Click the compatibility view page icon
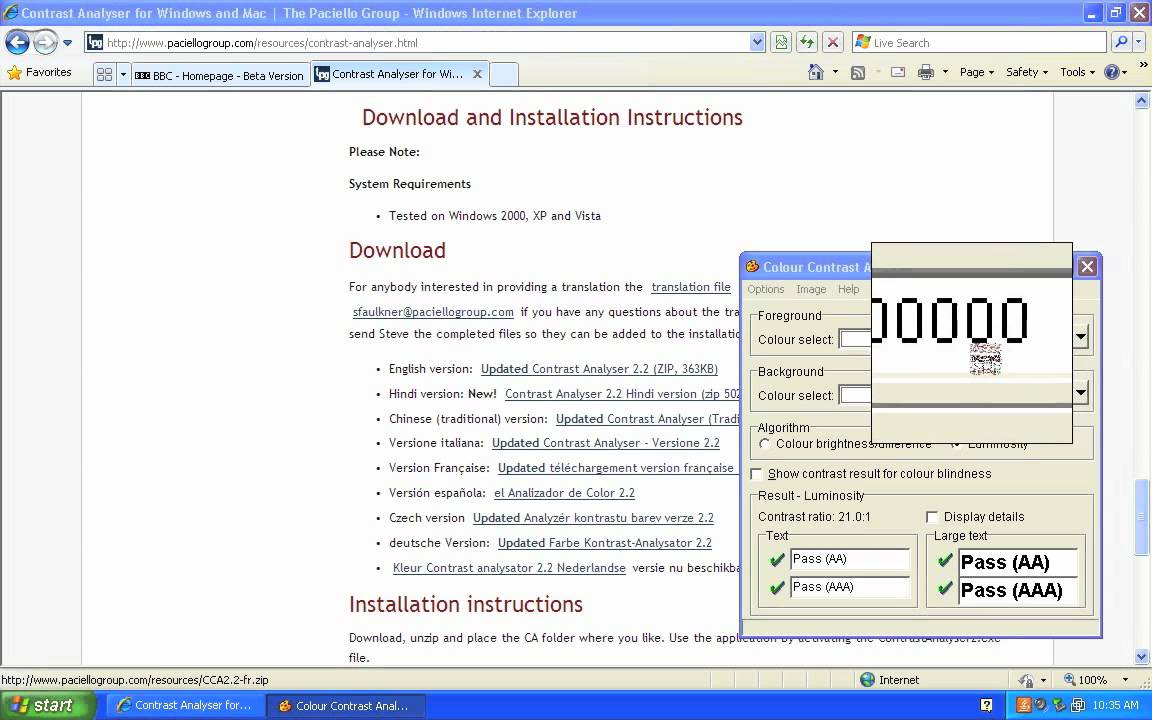Screen dimensions: 1152x720 tap(781, 43)
